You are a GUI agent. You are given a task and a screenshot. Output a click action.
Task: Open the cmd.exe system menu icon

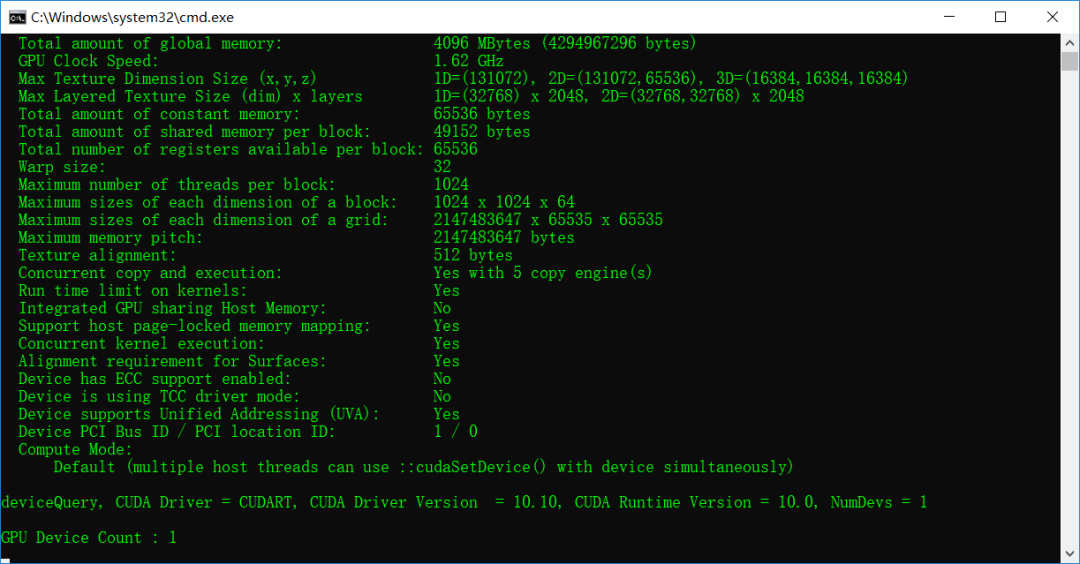coord(17,17)
